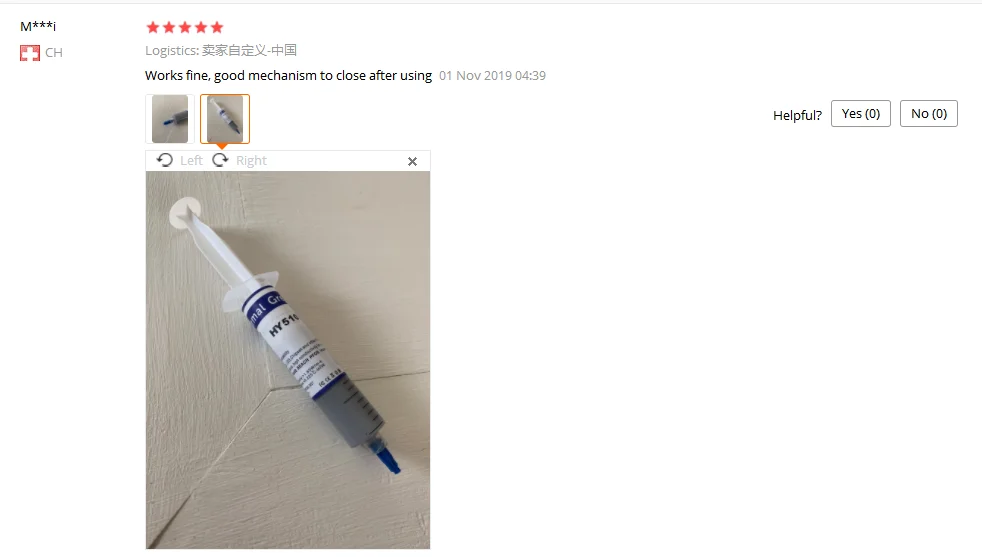The image size is (982, 557).
Task: Click the "Helpful?" label
Action: pos(797,115)
